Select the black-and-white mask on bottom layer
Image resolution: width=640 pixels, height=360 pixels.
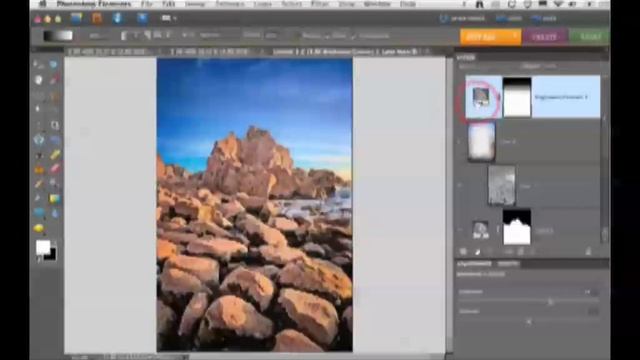coord(517,227)
